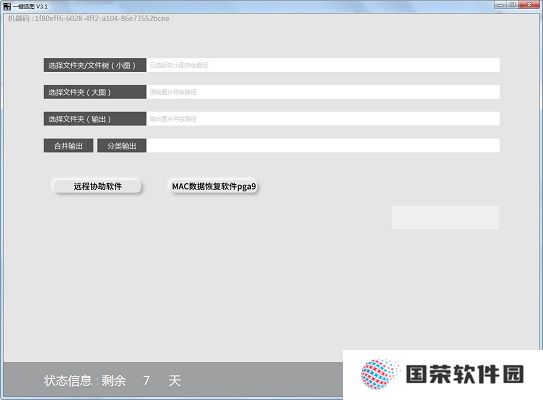This screenshot has width=543, height=400.
Task: Click the remaining days value 7
Action: (x=146, y=381)
